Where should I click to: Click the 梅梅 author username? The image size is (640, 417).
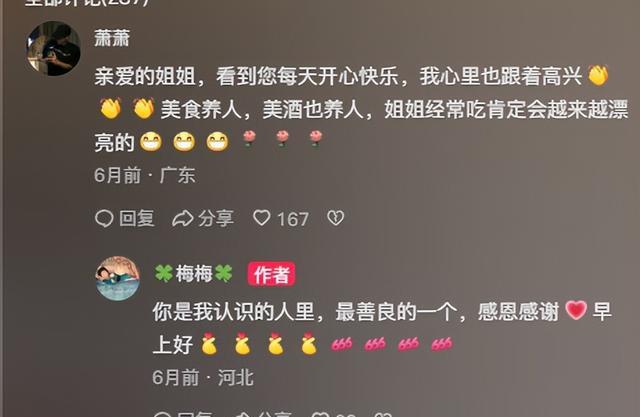click(x=193, y=274)
